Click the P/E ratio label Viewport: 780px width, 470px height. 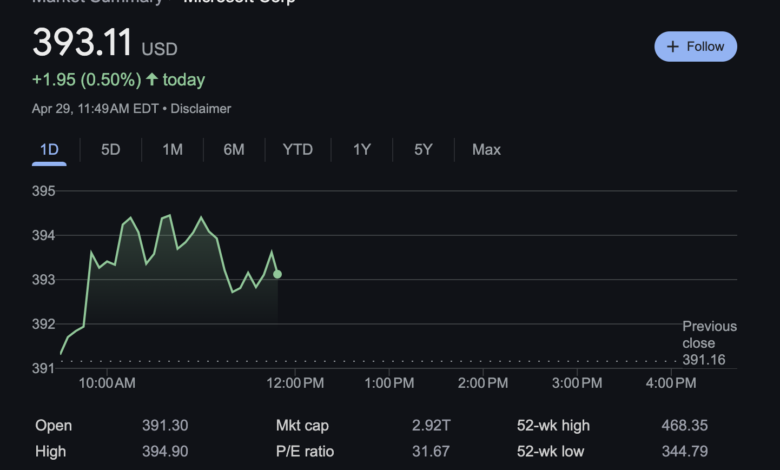pos(305,452)
